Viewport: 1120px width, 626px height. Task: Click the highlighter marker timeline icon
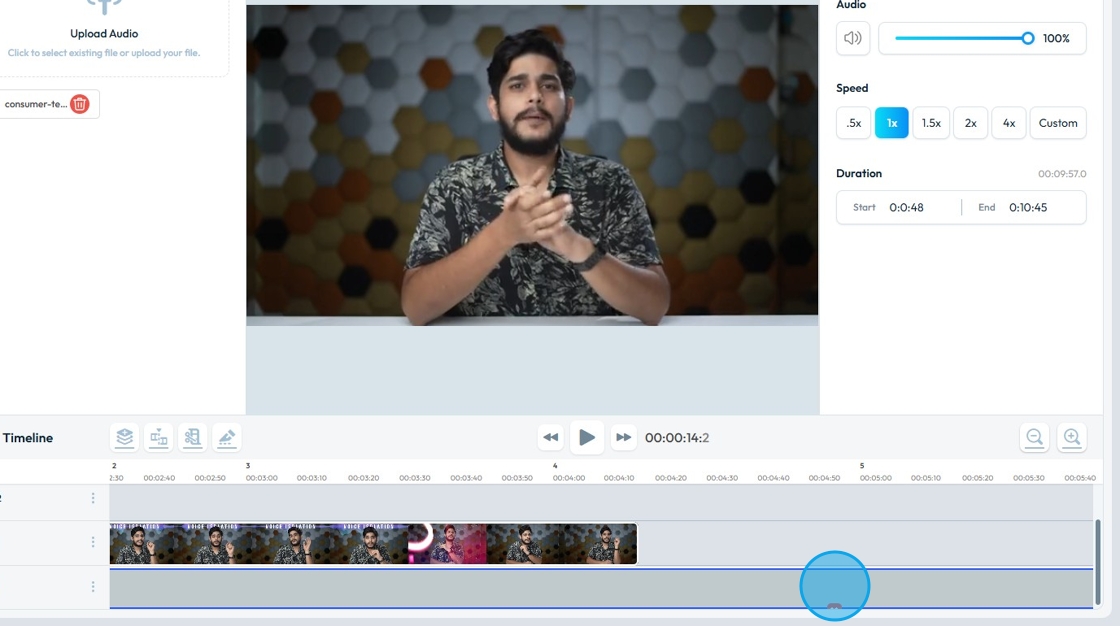(226, 437)
